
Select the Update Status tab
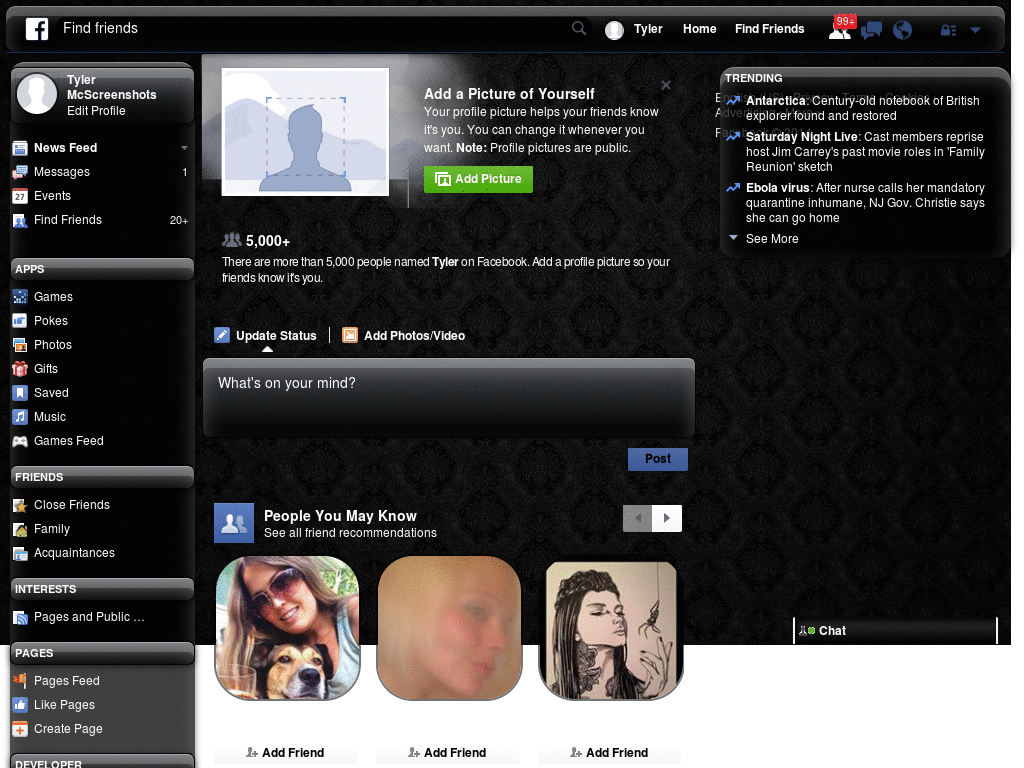[x=265, y=336]
